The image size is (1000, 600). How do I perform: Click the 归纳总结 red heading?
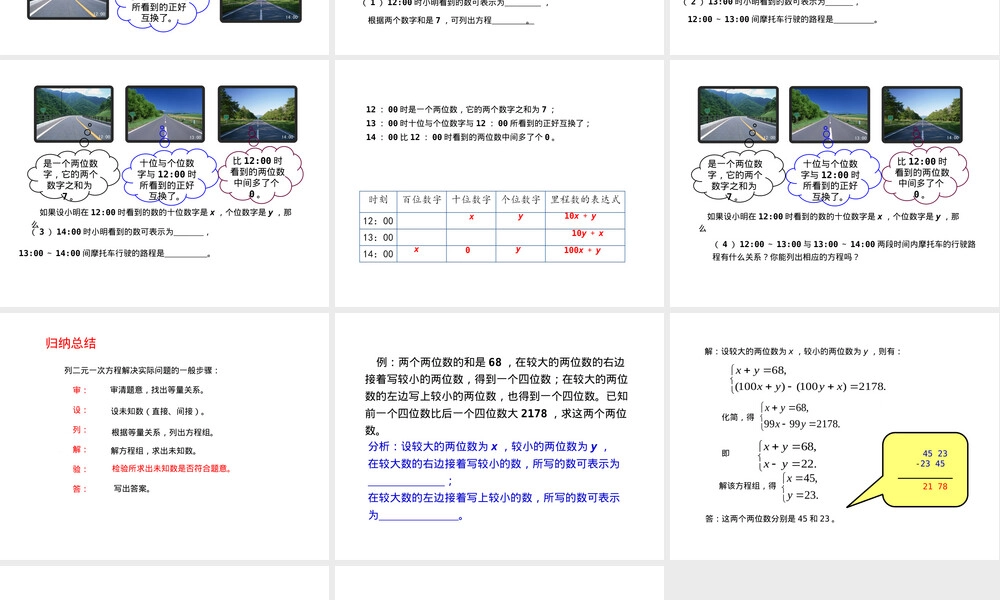point(71,343)
